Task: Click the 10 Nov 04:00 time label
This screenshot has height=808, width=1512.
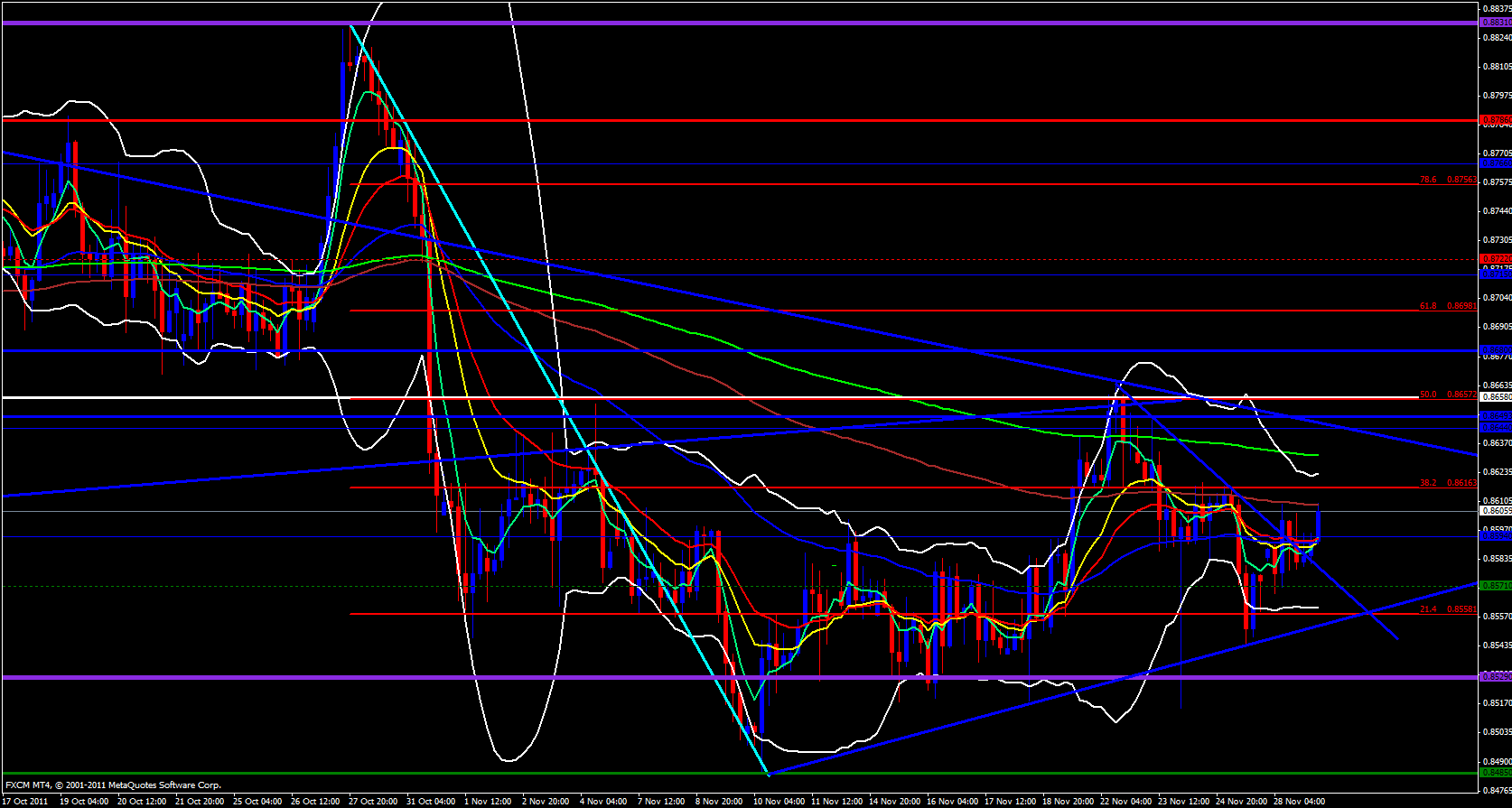Action: 779,801
